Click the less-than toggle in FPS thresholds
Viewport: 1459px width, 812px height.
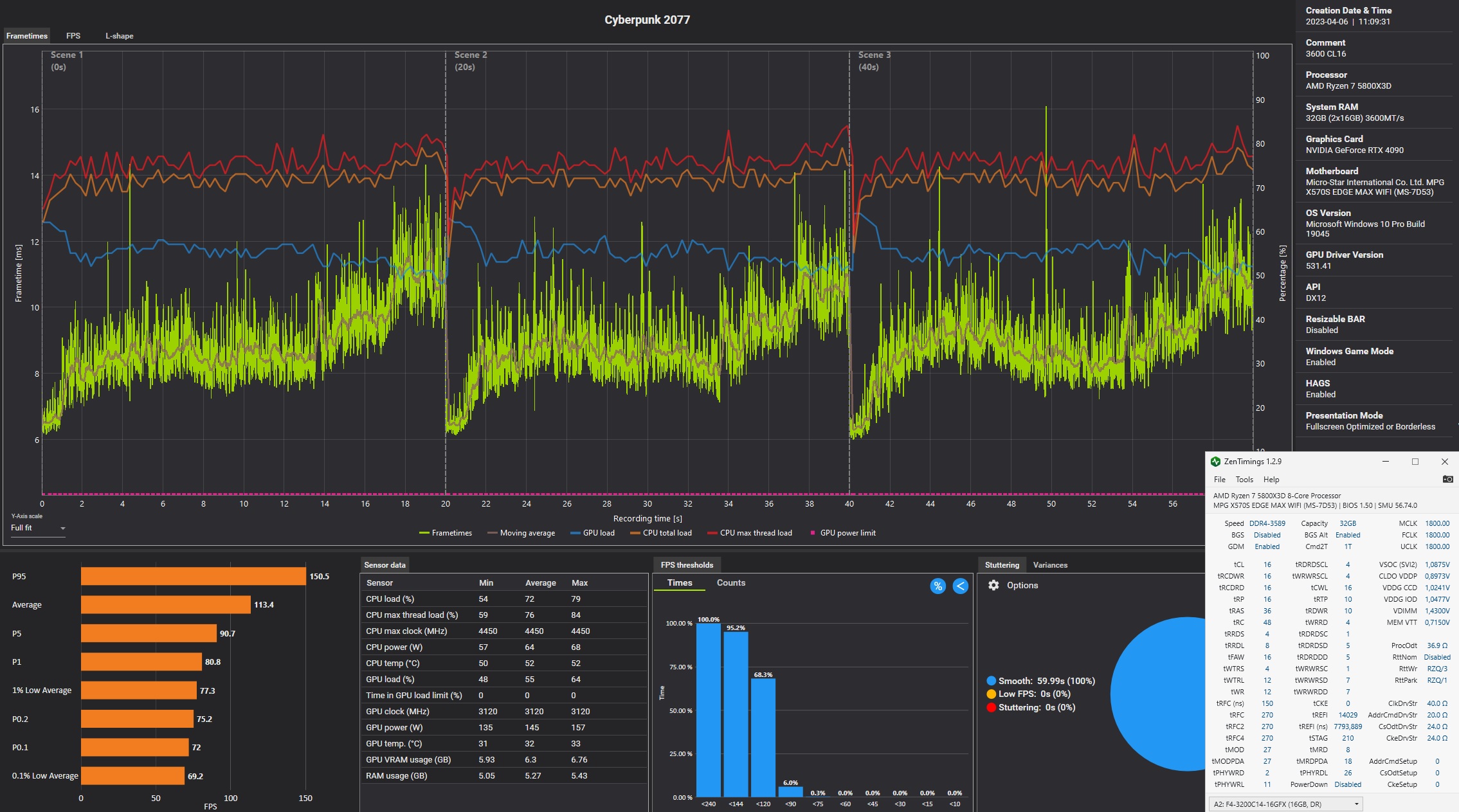pyautogui.click(x=960, y=586)
